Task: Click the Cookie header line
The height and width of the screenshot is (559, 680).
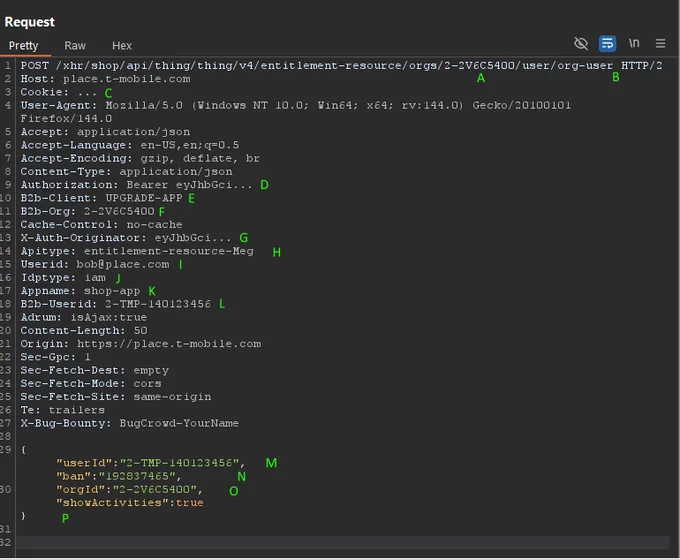Action: 58,92
